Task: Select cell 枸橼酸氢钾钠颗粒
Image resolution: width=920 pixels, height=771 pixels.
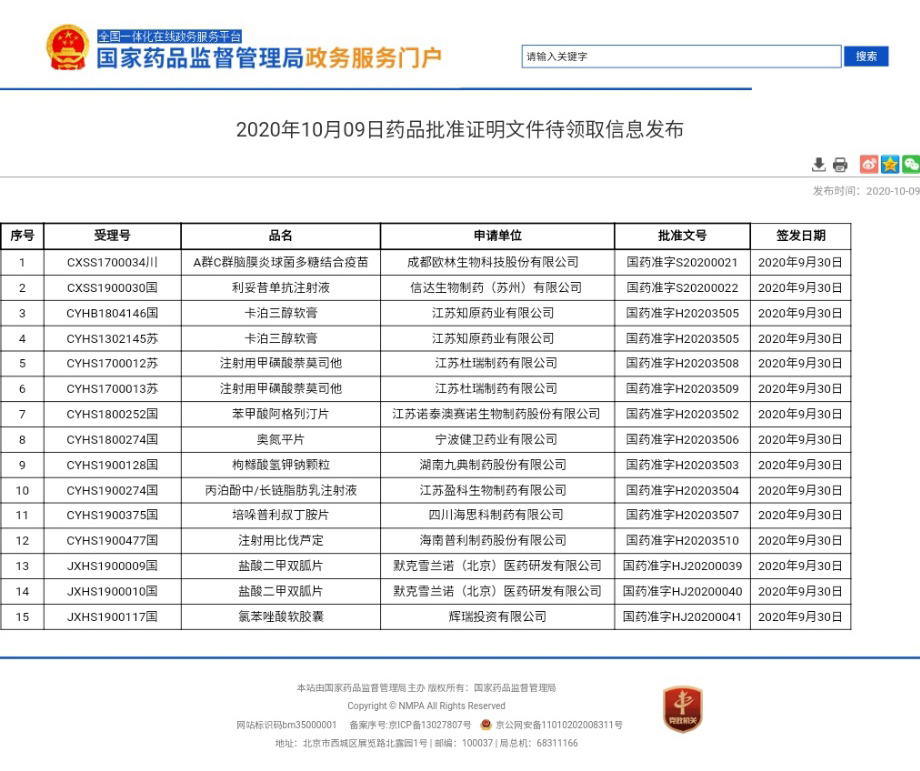Action: pyautogui.click(x=280, y=465)
